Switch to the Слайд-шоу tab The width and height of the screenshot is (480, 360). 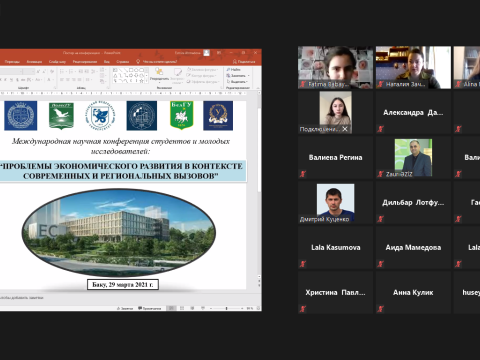(x=57, y=62)
